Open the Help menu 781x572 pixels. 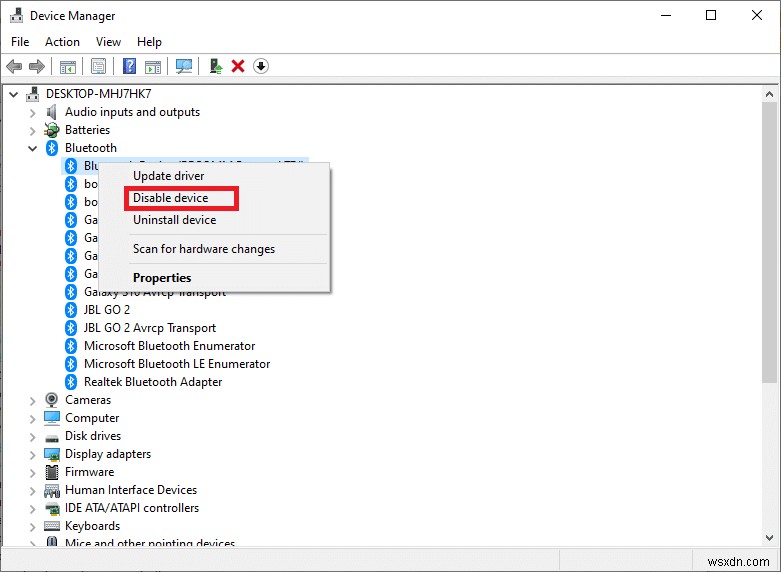tap(149, 42)
